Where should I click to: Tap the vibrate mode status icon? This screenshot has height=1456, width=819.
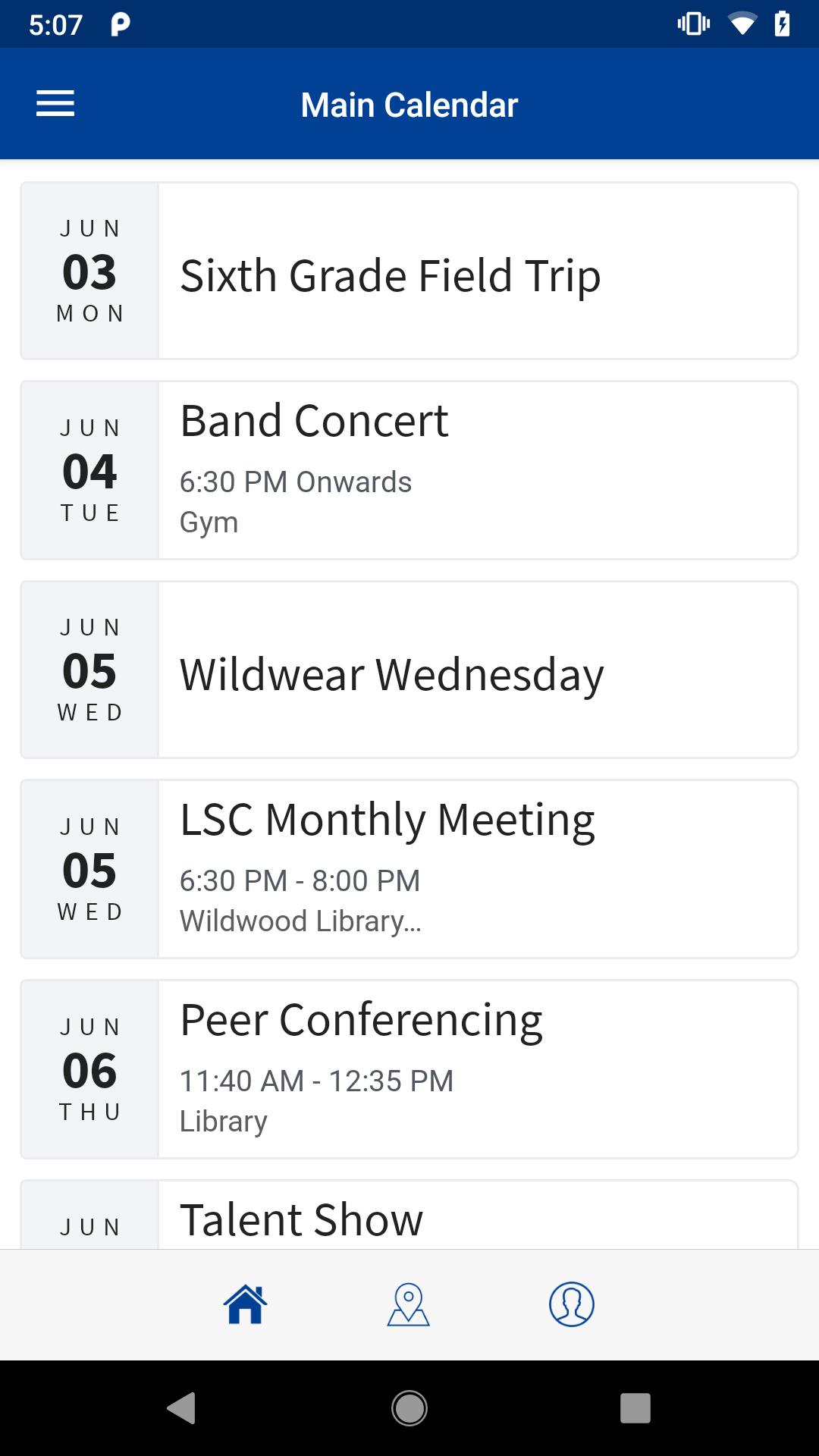[694, 24]
